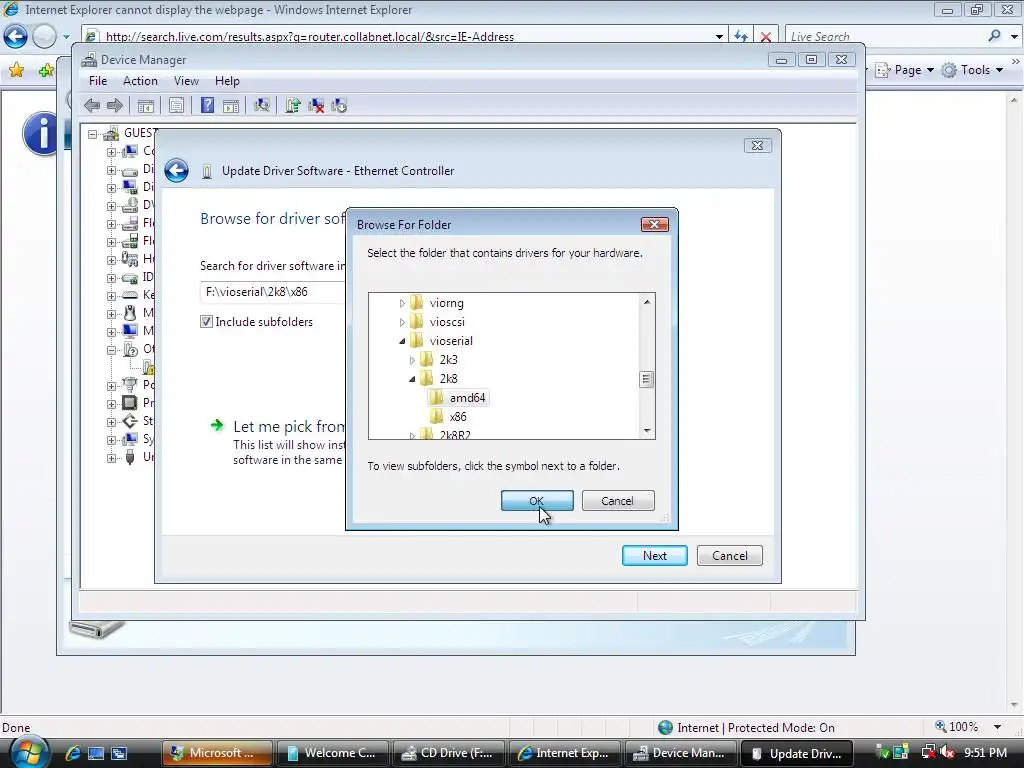Expand the keyboard device category in Device Manager

[x=112, y=296]
